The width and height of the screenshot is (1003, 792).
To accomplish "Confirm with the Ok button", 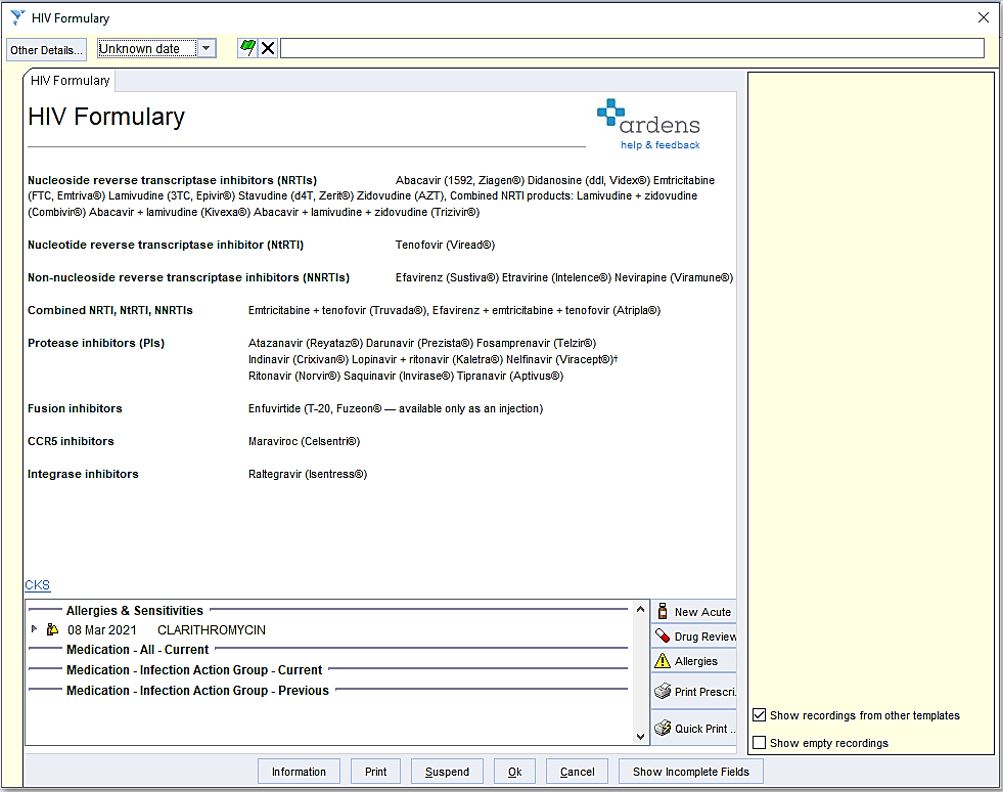I will point(515,772).
